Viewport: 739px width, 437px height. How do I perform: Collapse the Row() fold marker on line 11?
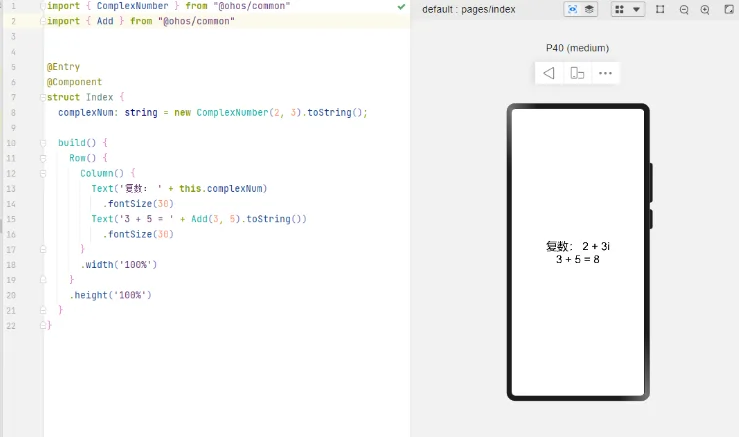(x=43, y=158)
